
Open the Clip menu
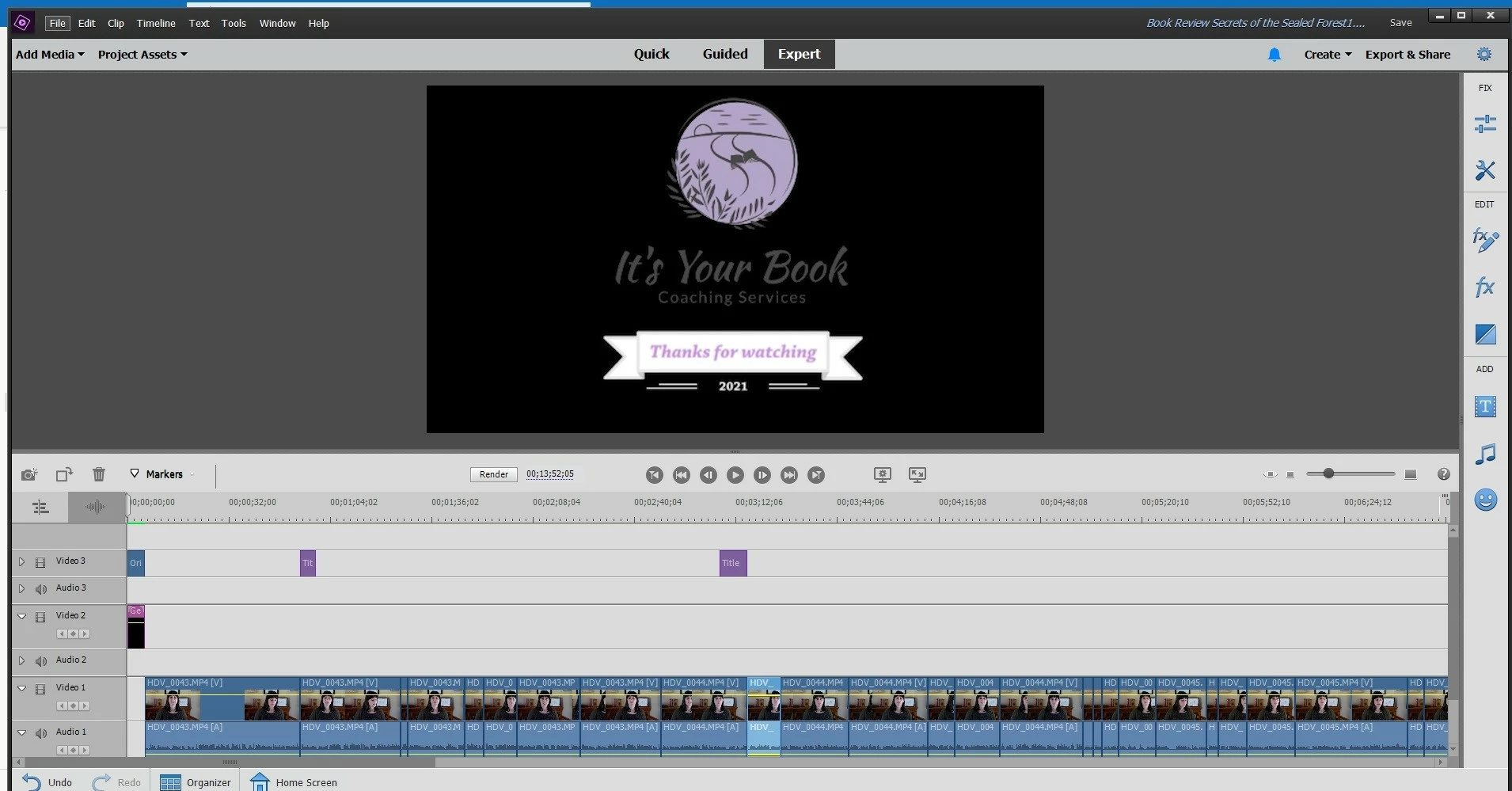(116, 23)
